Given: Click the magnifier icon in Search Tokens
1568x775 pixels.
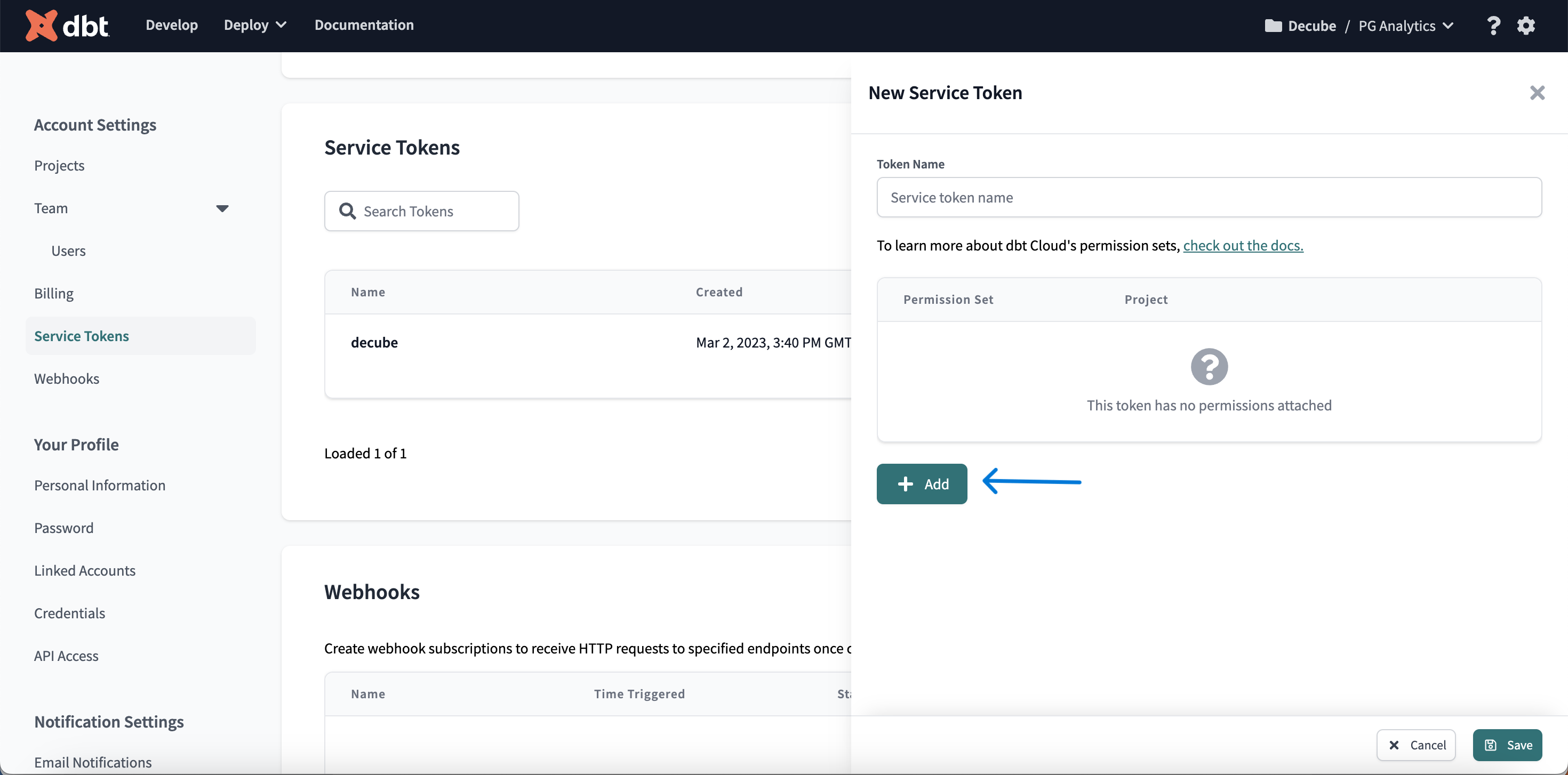Looking at the screenshot, I should (348, 211).
